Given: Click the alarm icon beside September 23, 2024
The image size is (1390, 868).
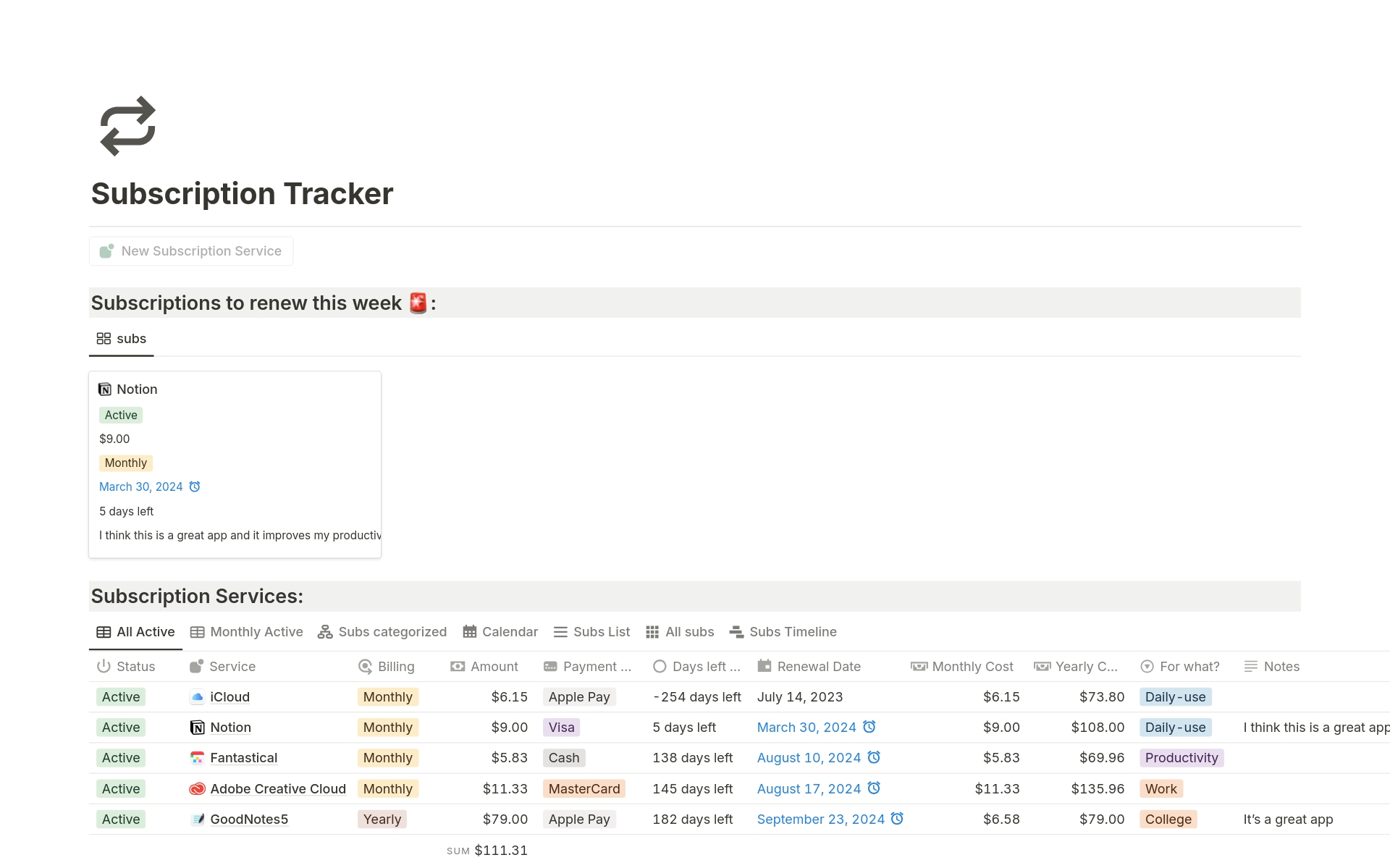Looking at the screenshot, I should (x=898, y=819).
